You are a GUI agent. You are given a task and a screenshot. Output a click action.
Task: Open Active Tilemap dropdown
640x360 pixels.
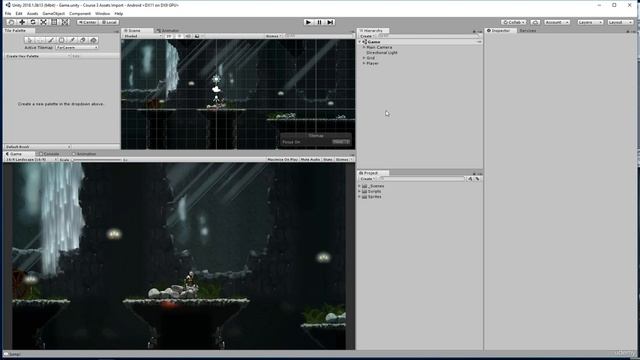click(77, 47)
